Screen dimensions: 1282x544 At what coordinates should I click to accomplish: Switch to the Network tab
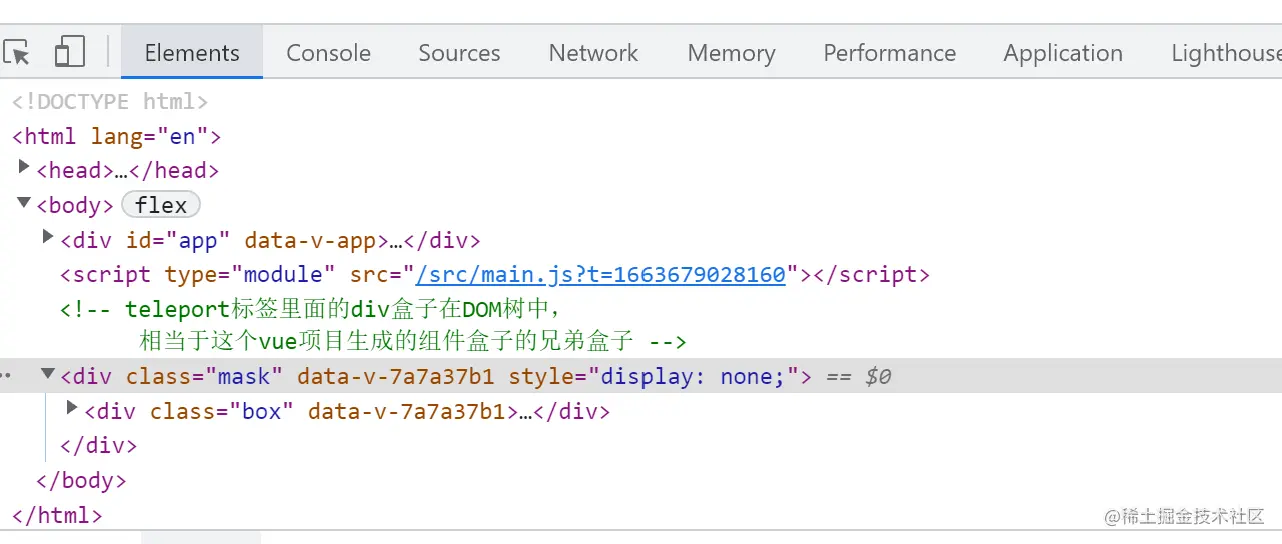(x=593, y=53)
